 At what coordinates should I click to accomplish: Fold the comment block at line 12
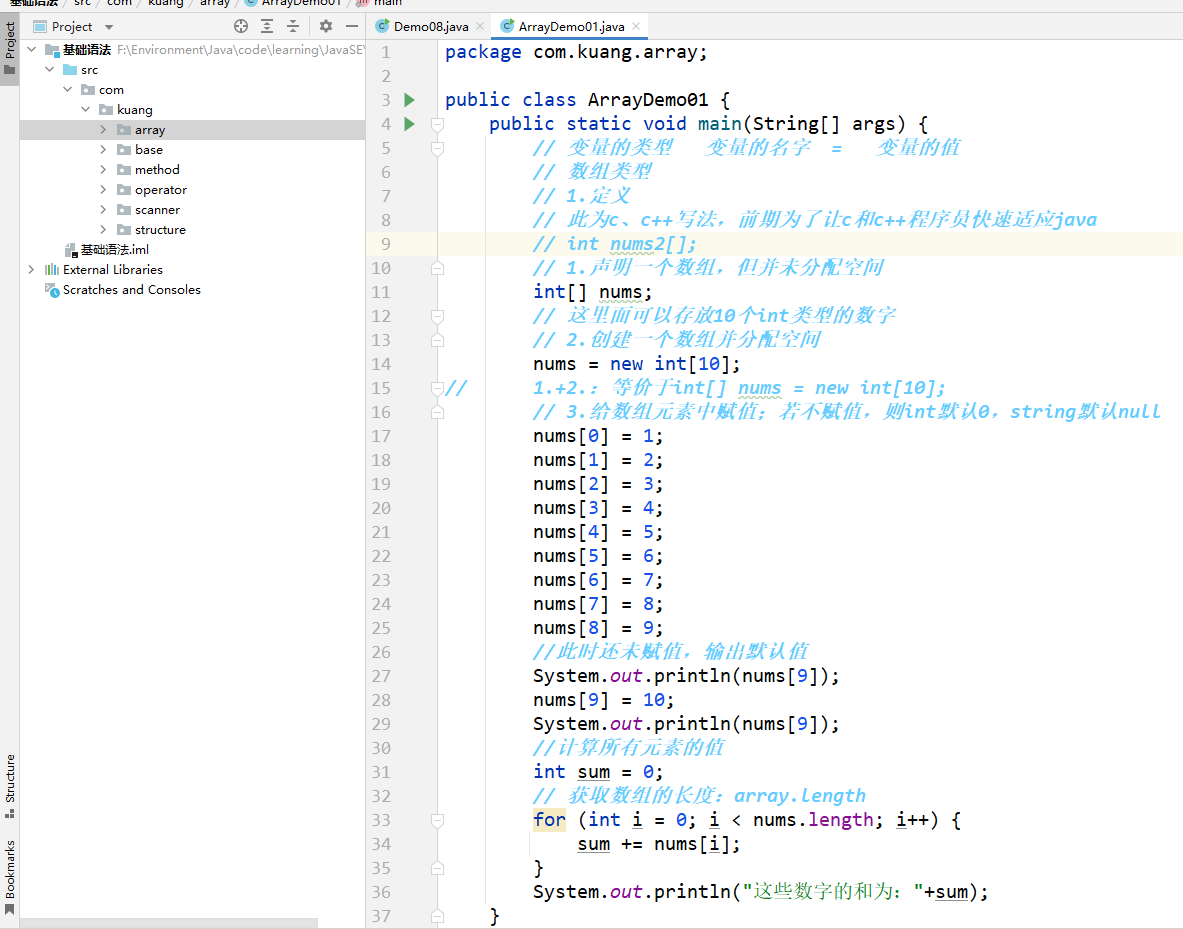pyautogui.click(x=437, y=315)
